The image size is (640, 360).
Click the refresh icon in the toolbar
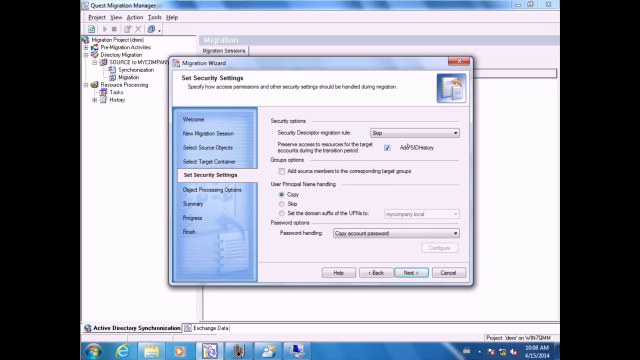(91, 29)
